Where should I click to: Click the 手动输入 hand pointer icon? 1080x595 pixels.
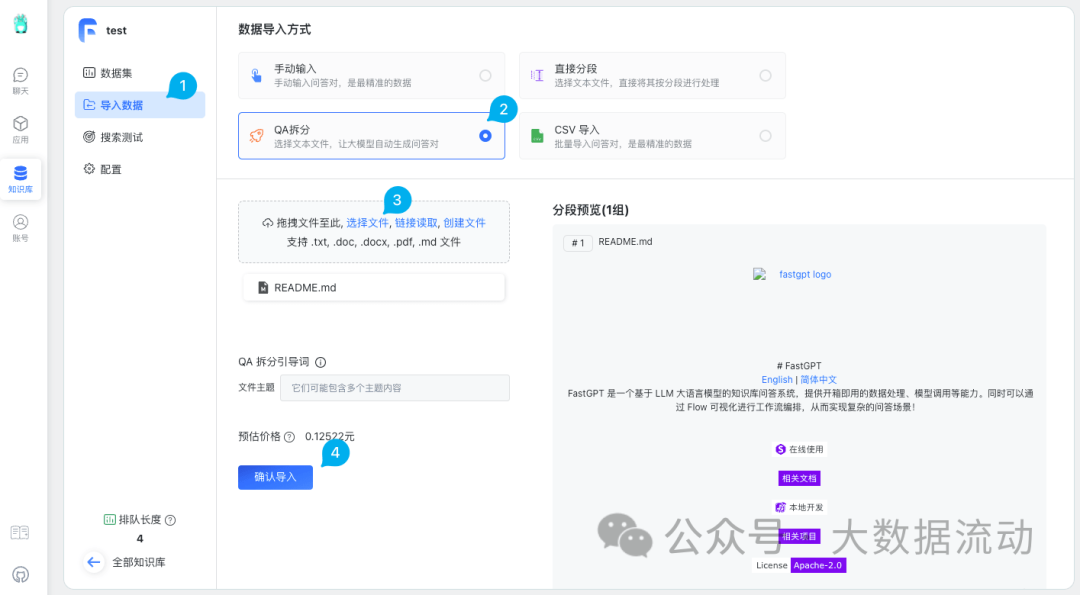pos(256,75)
